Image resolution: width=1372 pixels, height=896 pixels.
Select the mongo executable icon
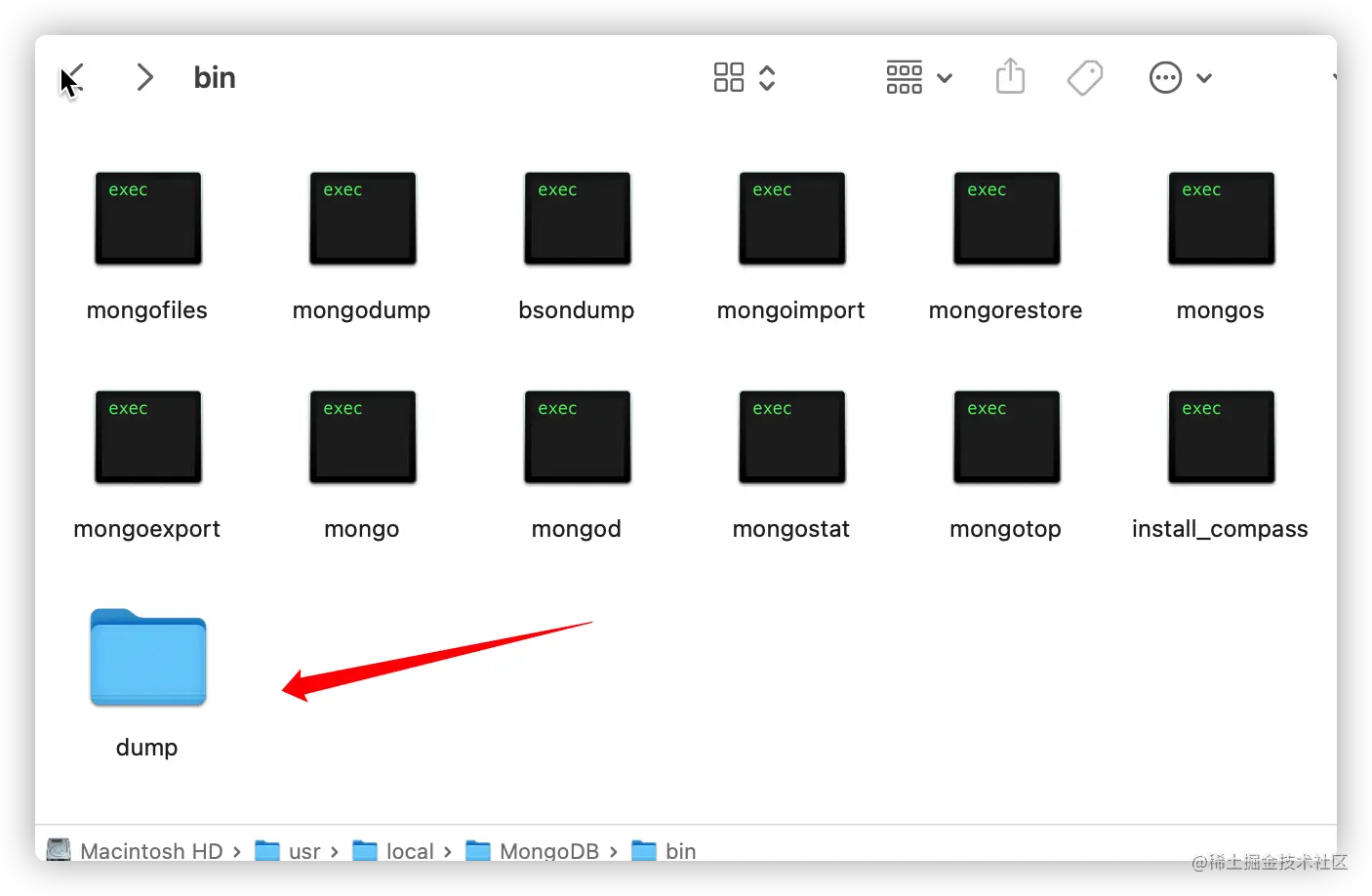(x=363, y=437)
